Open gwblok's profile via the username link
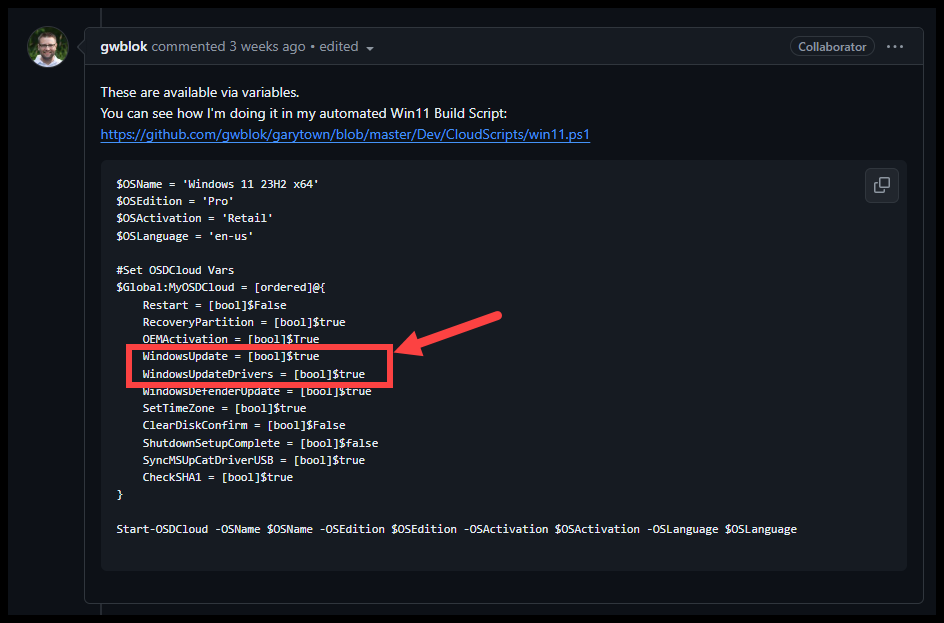This screenshot has width=944, height=623. point(122,46)
